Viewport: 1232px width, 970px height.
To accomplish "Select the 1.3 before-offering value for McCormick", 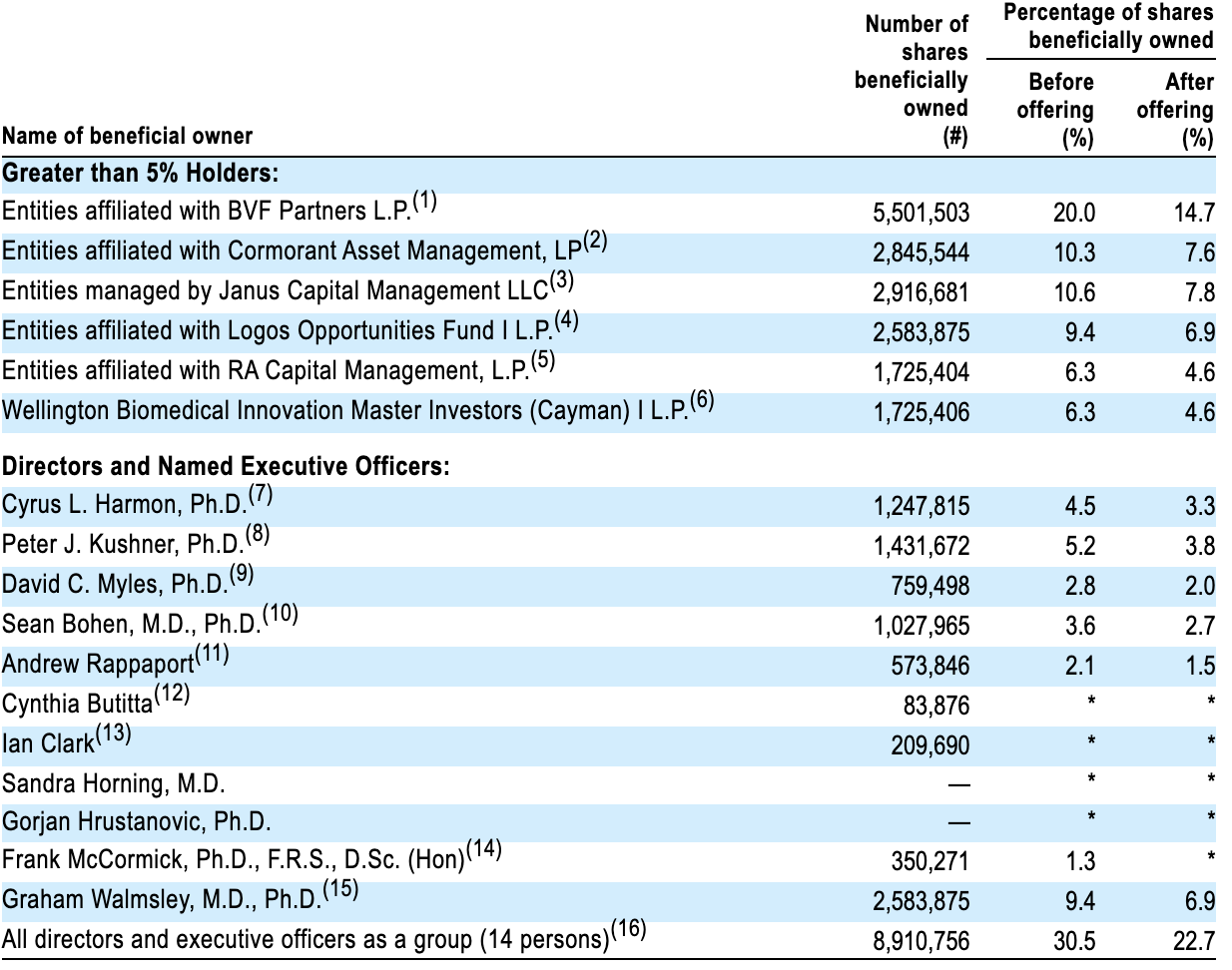I will click(x=1079, y=861).
